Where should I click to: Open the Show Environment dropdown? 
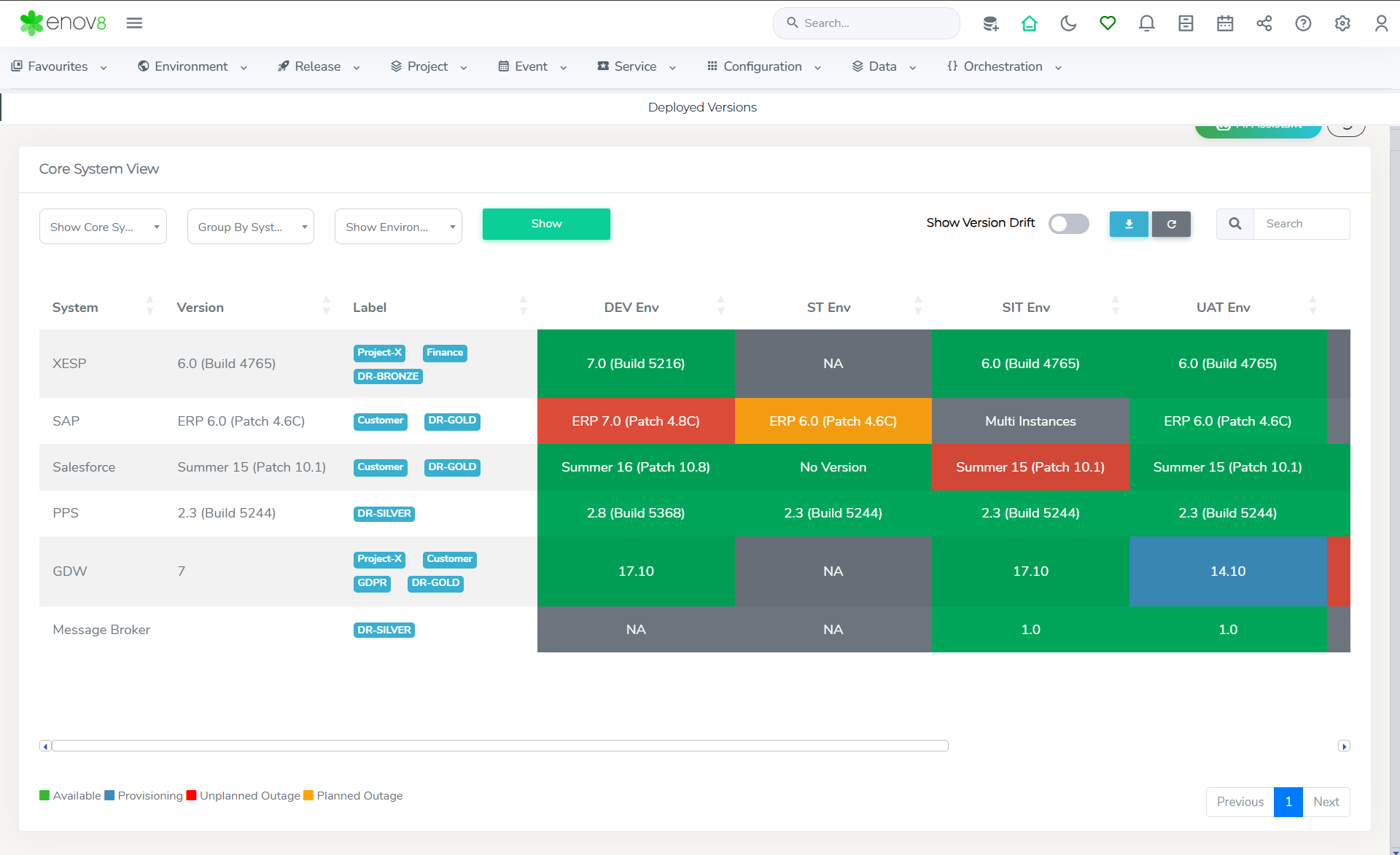click(398, 227)
